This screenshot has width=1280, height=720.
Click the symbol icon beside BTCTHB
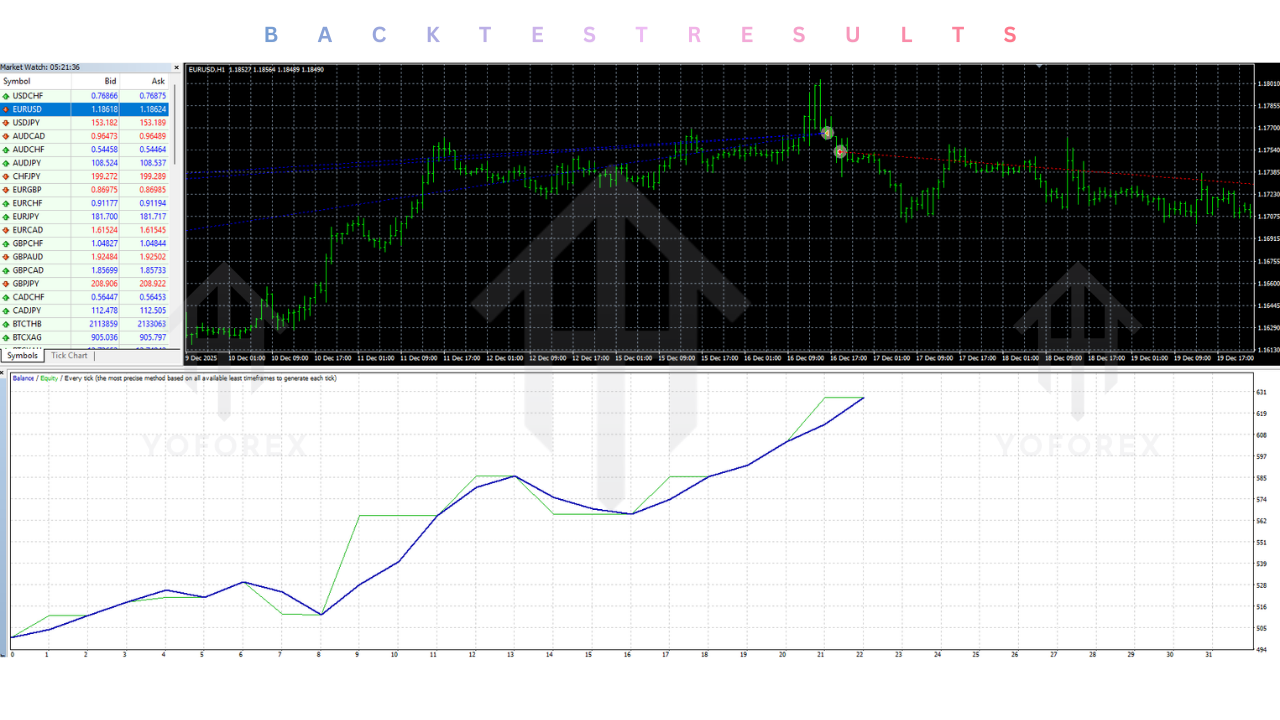tap(8, 324)
